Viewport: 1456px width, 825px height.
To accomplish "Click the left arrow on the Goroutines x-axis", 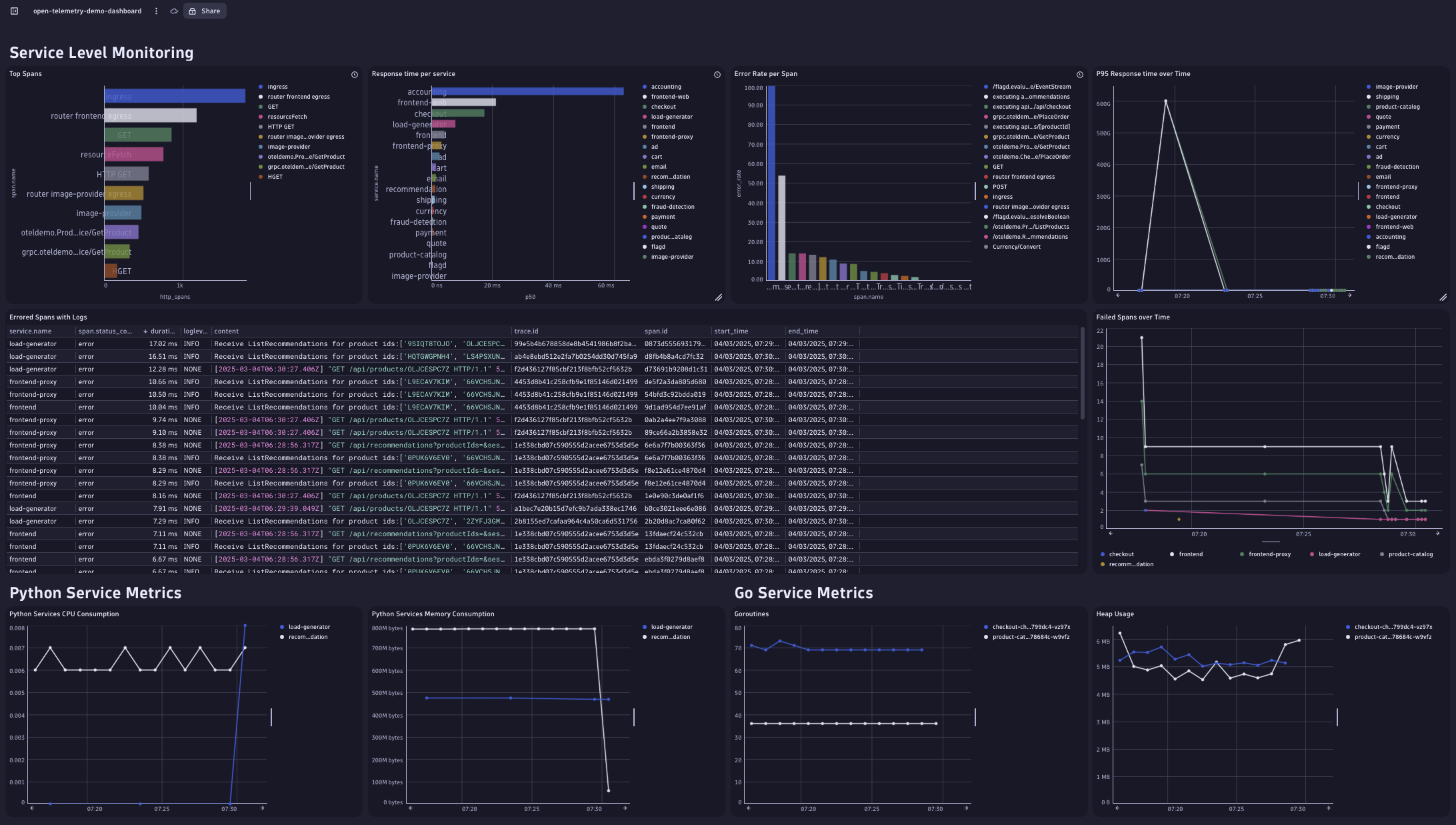I will 748,808.
